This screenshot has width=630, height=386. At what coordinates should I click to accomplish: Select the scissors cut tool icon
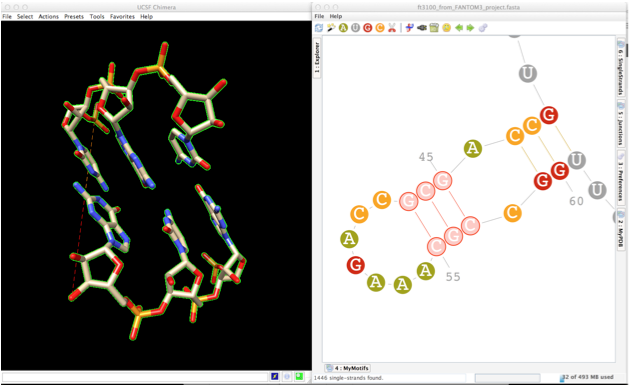[392, 28]
